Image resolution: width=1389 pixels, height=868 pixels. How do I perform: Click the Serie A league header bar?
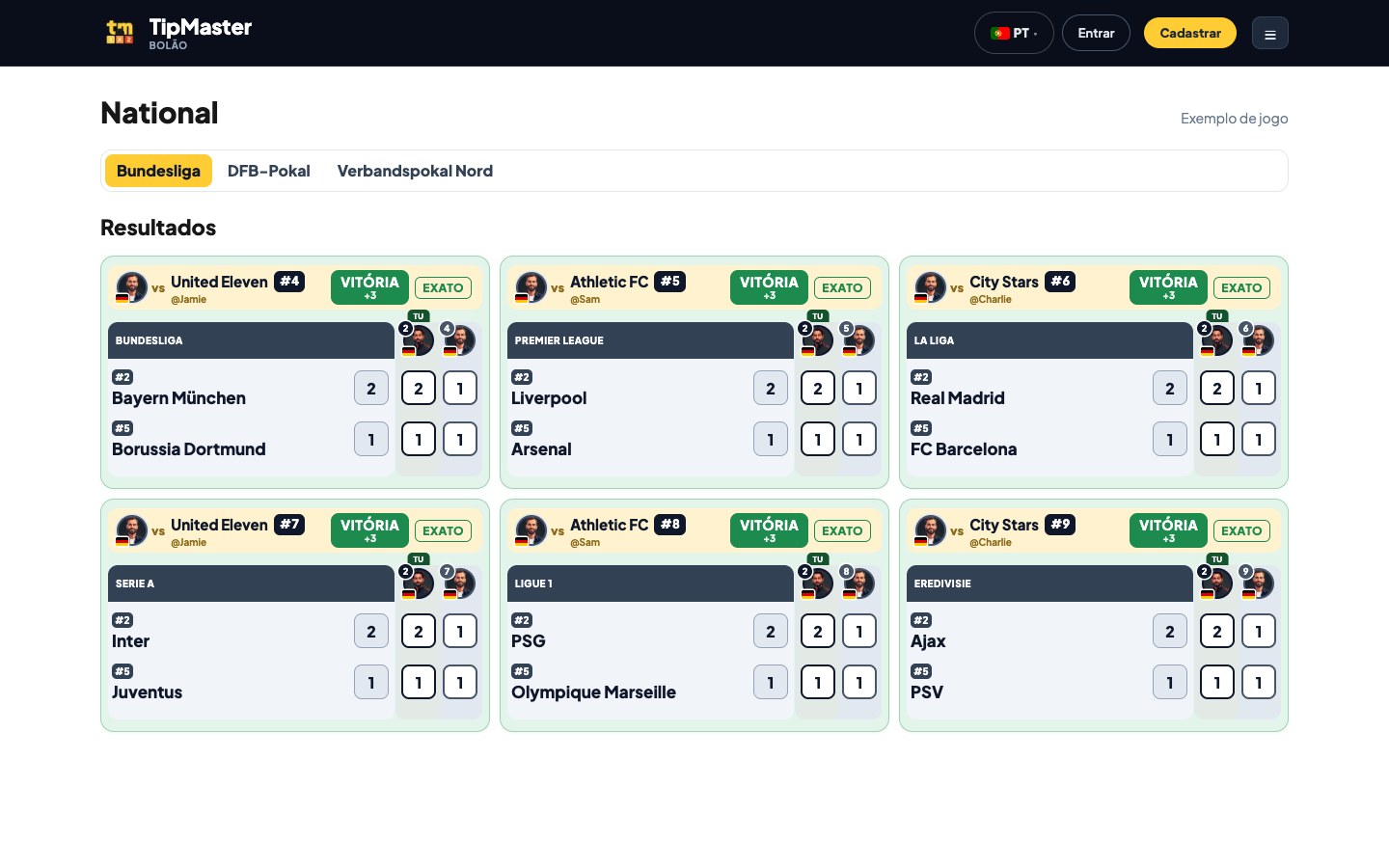coord(251,583)
